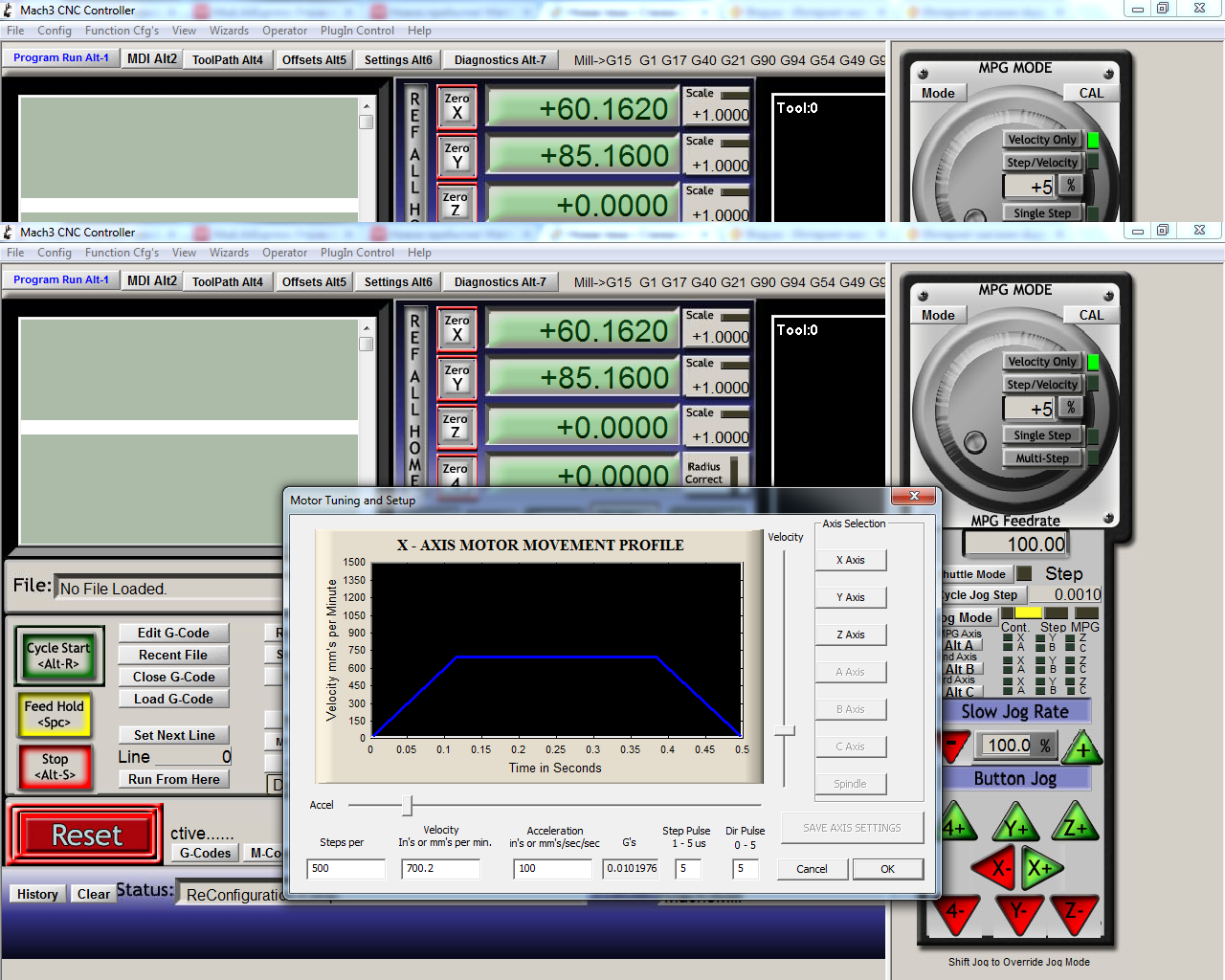Image resolution: width=1225 pixels, height=980 pixels.
Task: Click the 'No File Loaded.' file field
Action: pos(168,589)
